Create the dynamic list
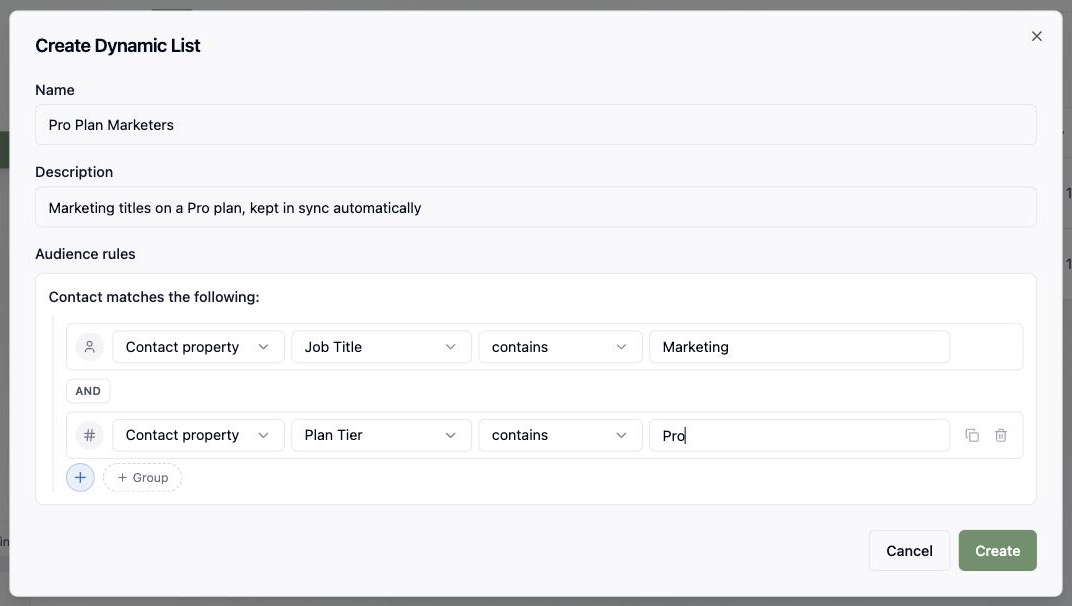The width and height of the screenshot is (1072, 606). point(997,551)
